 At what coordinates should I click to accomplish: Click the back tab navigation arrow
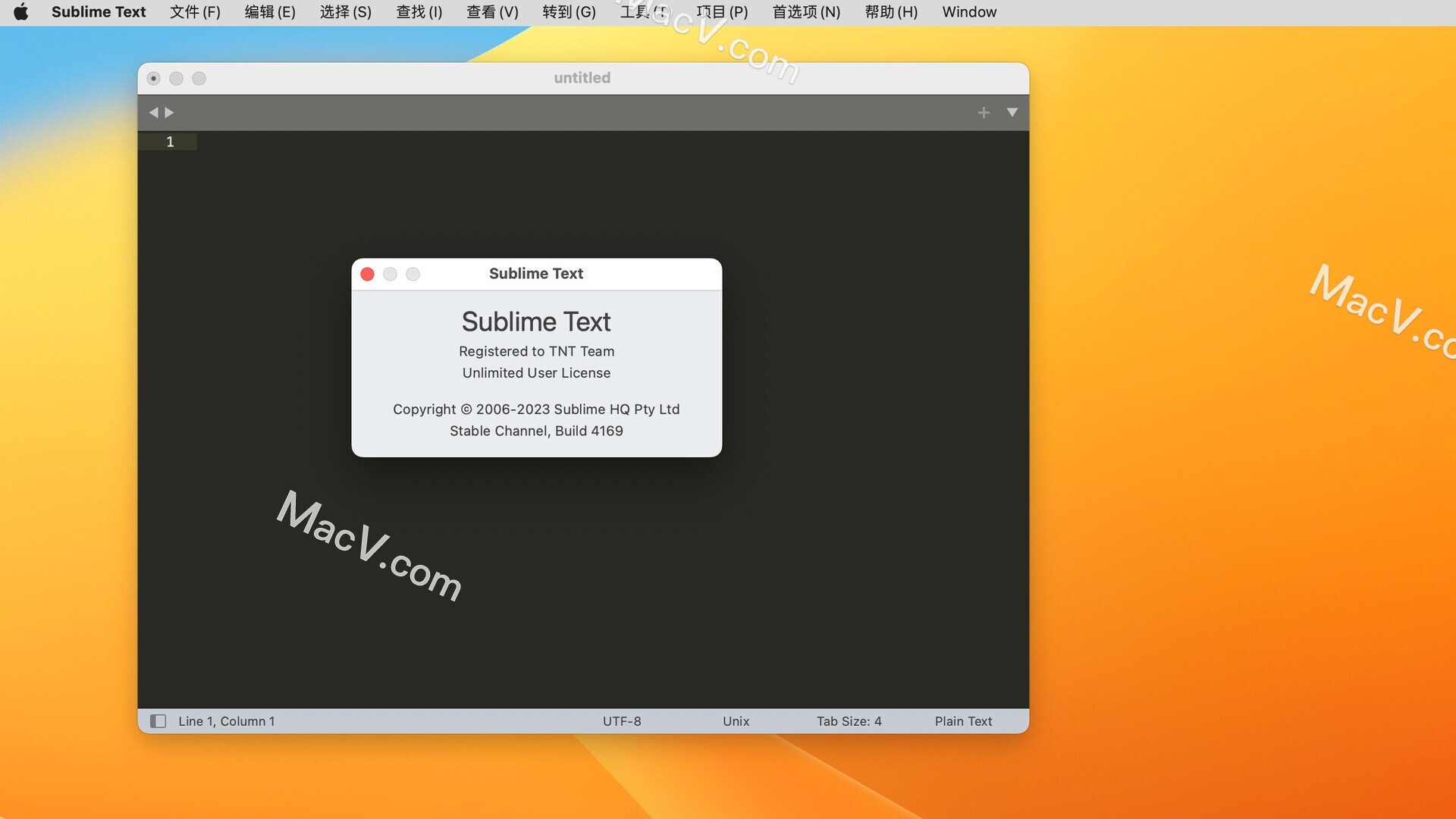(x=154, y=112)
